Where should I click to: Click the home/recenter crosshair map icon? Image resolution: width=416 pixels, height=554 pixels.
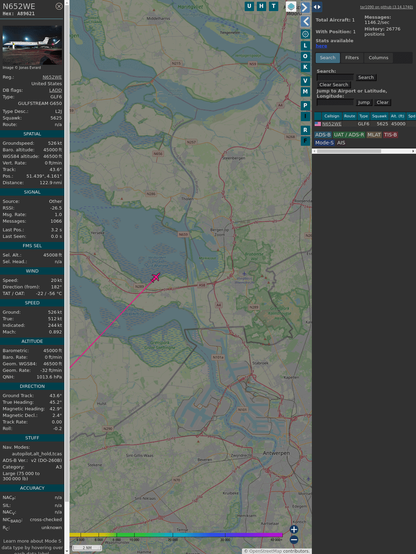click(x=305, y=34)
